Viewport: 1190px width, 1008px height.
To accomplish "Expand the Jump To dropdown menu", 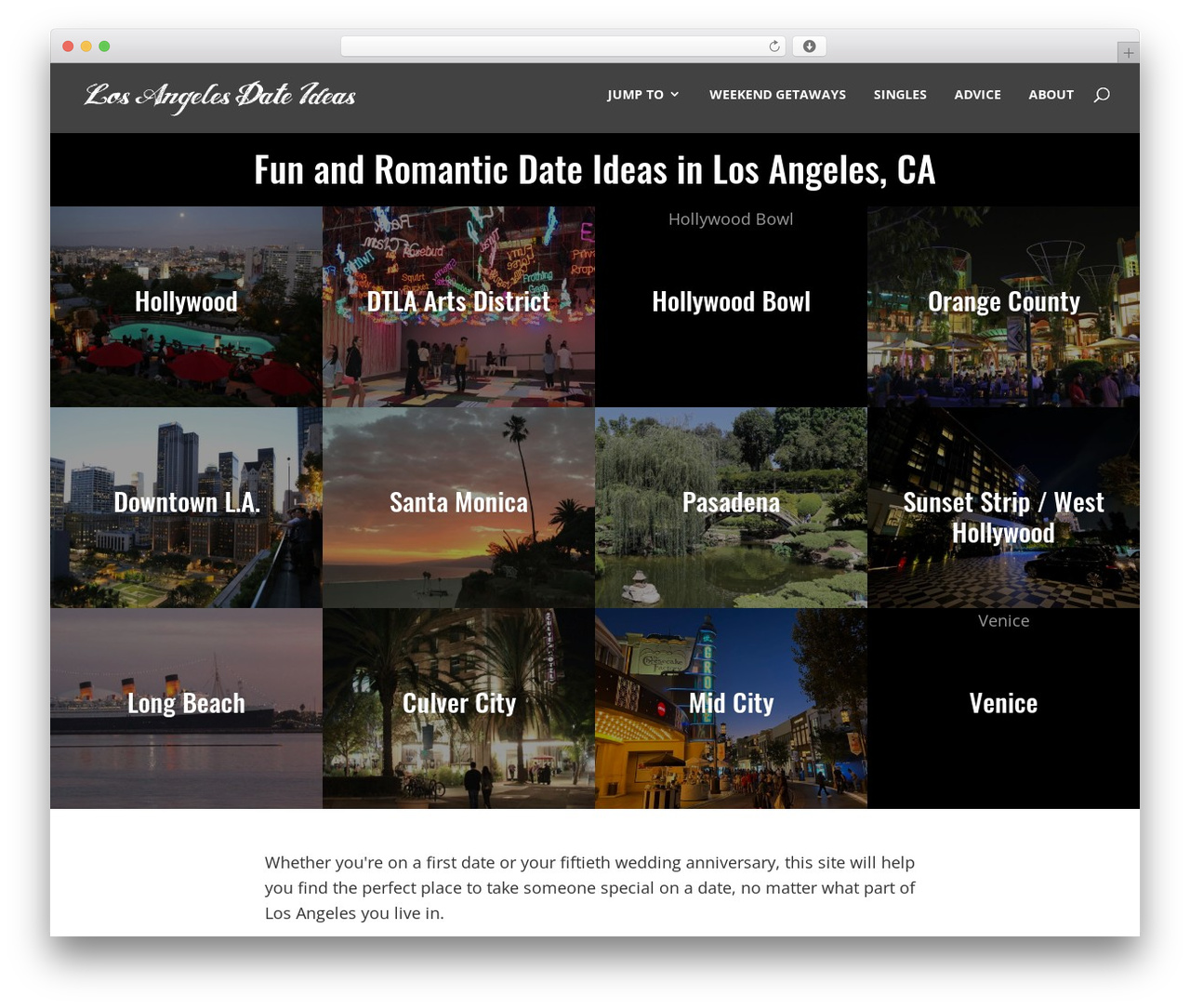I will click(x=643, y=95).
